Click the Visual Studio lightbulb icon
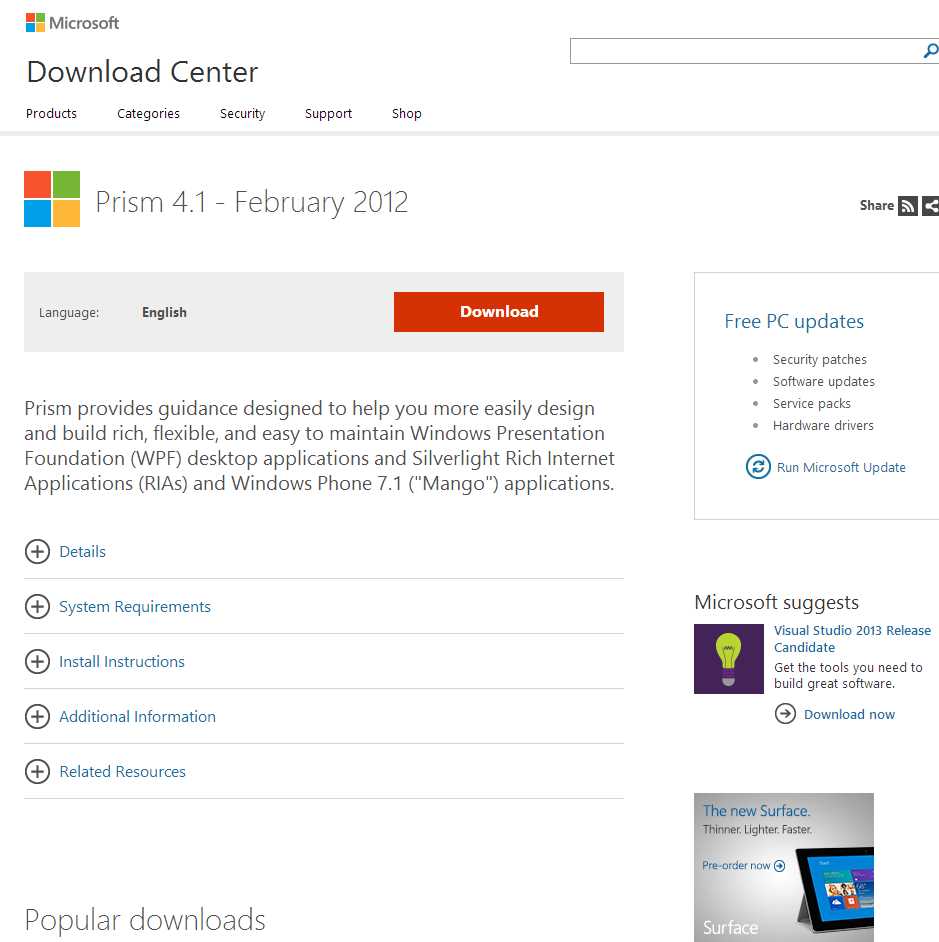 pos(728,659)
